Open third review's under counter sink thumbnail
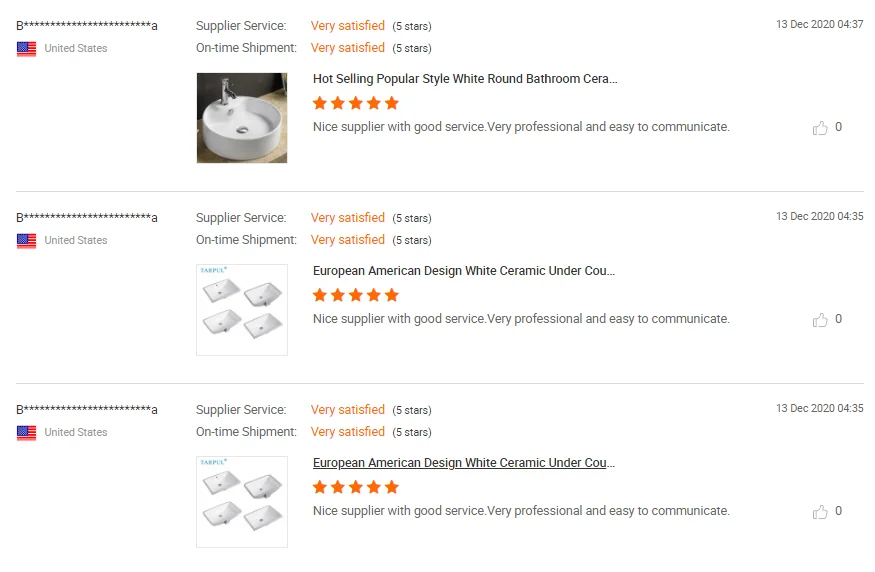Screen dimensions: 875x572 pyautogui.click(x=242, y=502)
